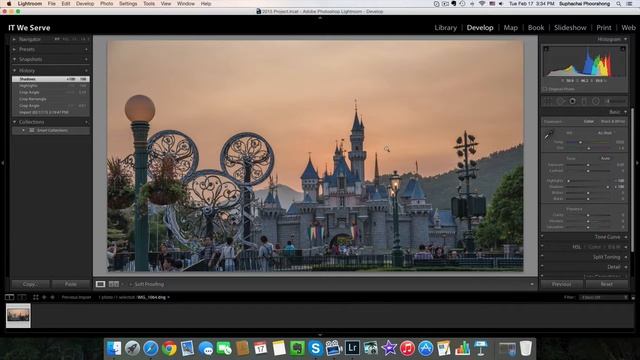Click the Auto tone button
640x360 pixels.
click(x=605, y=158)
